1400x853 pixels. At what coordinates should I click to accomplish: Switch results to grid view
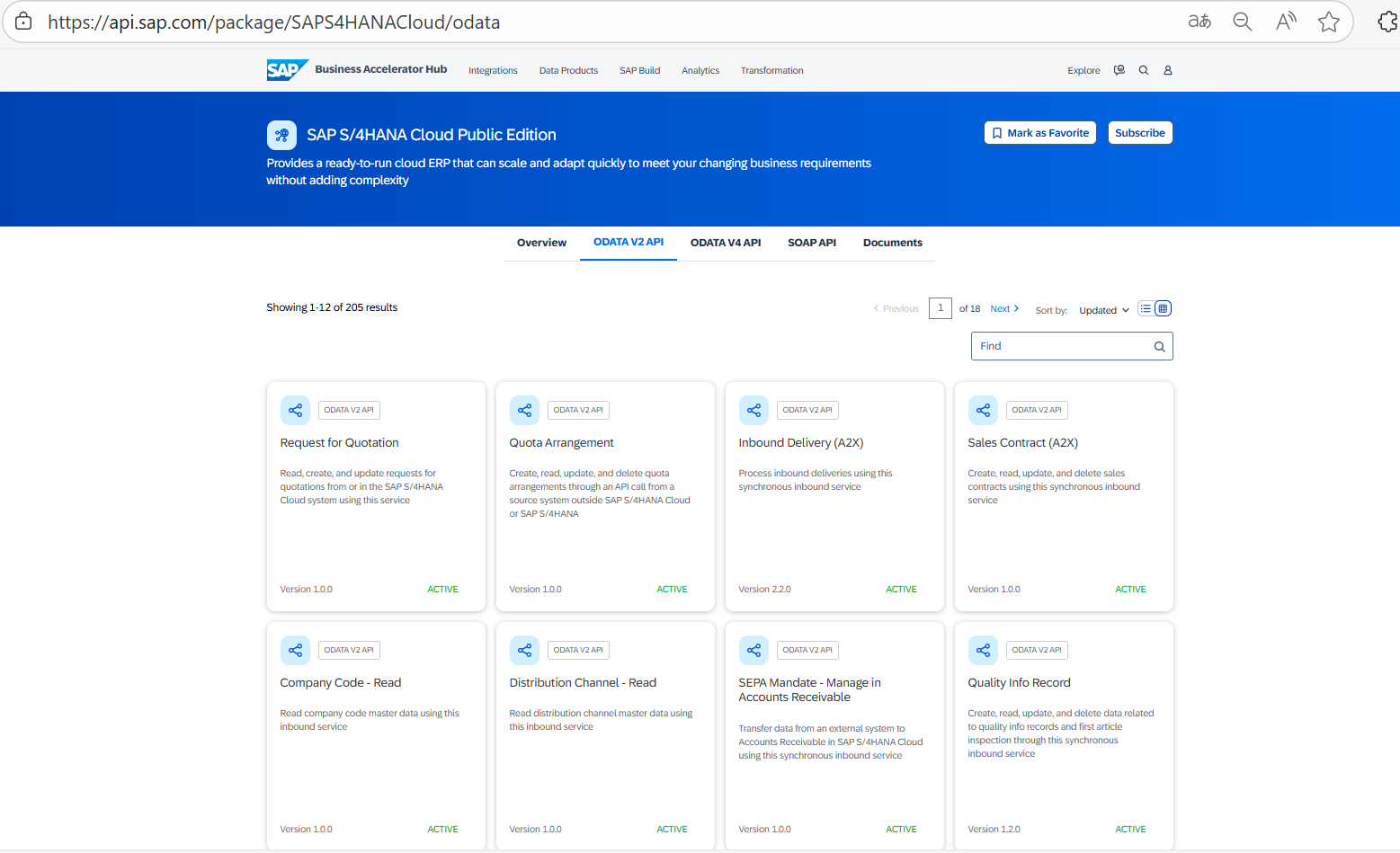point(1163,307)
